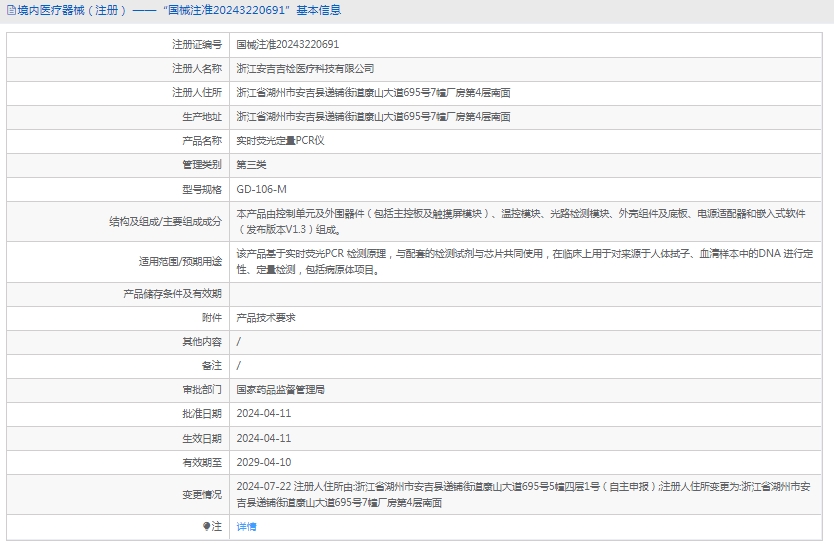Click the 批准日期 row date value
834x545 pixels.
click(263, 413)
